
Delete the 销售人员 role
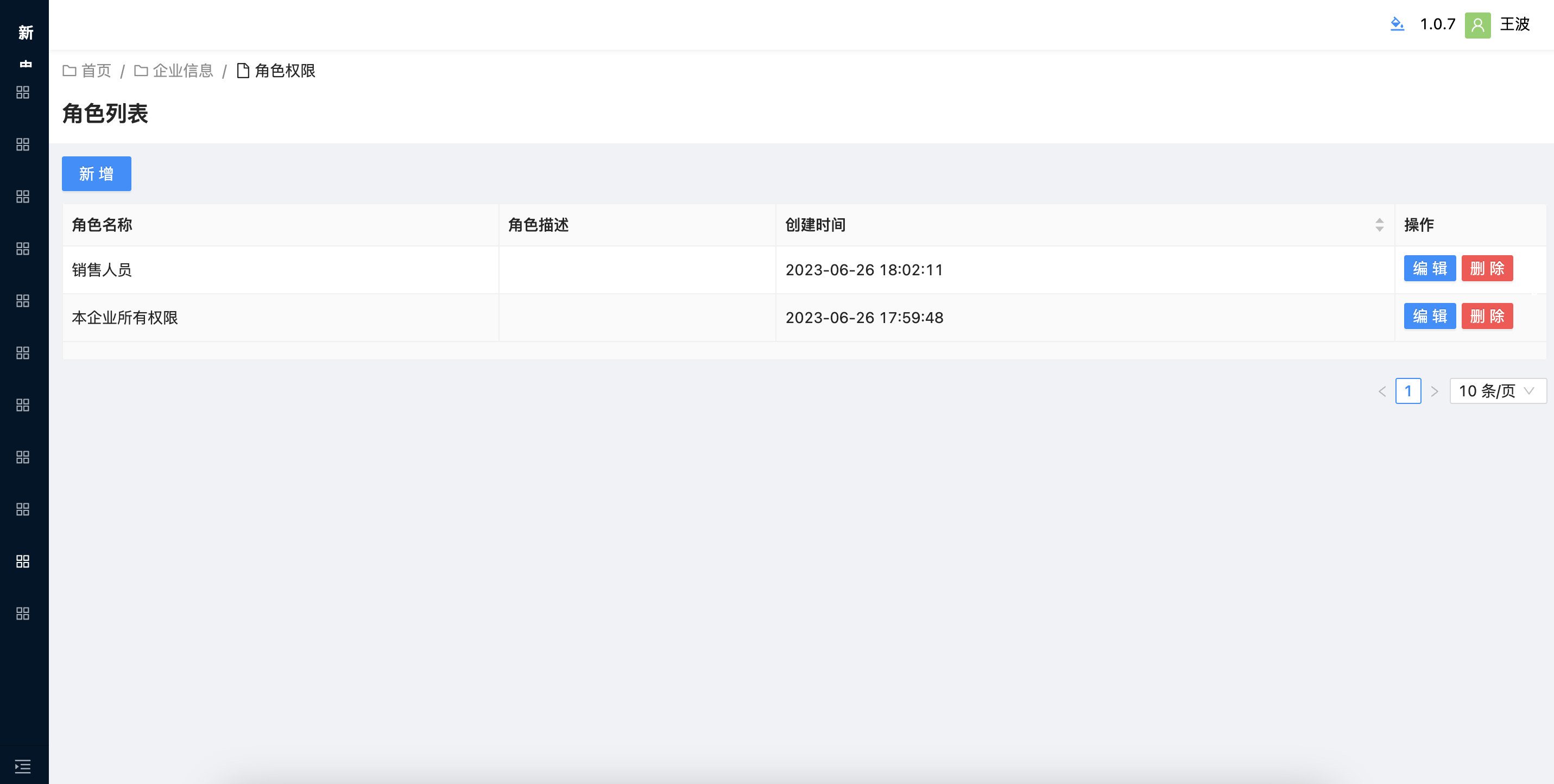pos(1487,268)
